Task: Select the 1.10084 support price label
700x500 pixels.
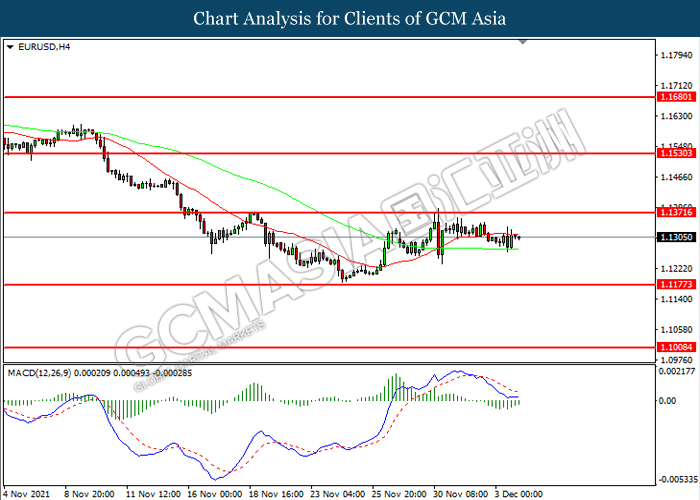Action: 676,347
